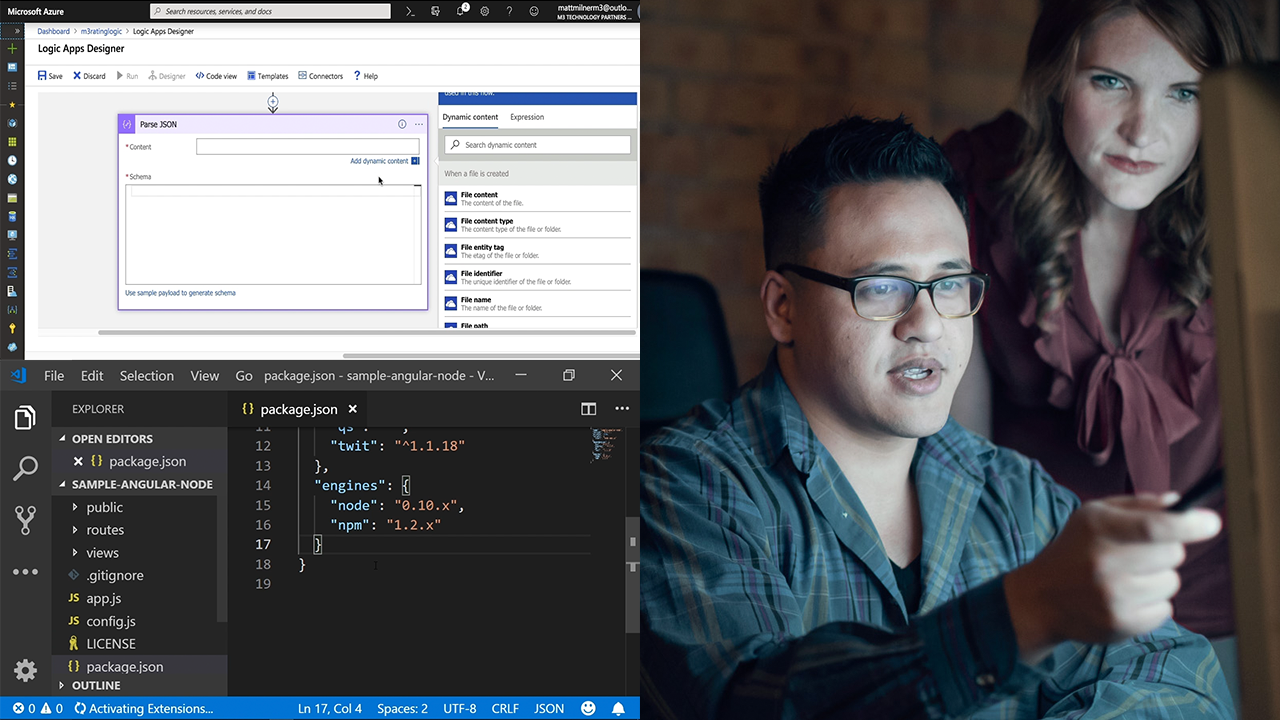The width and height of the screenshot is (1280, 720).
Task: Open the Azure notifications bell
Action: click(x=461, y=11)
